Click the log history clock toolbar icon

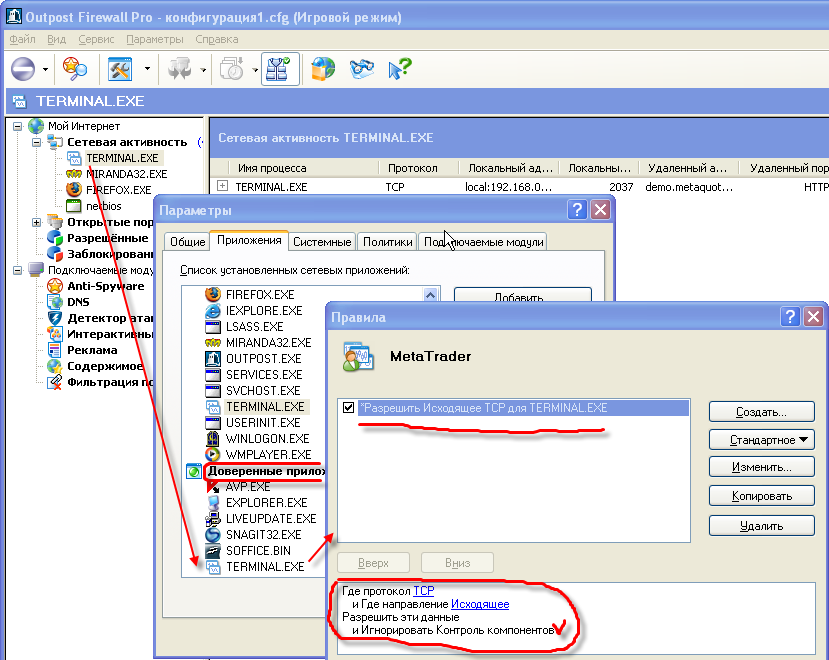(231, 69)
